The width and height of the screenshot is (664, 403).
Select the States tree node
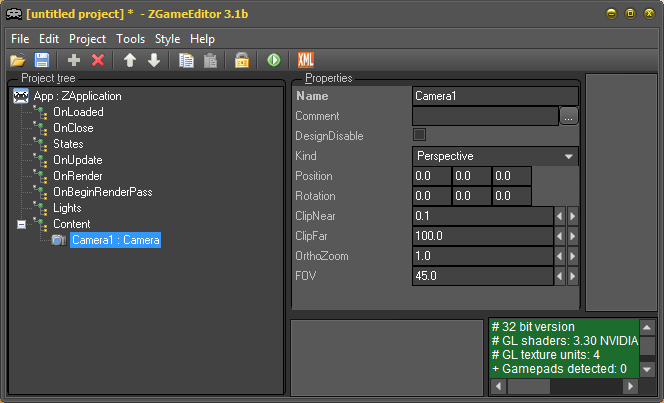[x=68, y=144]
